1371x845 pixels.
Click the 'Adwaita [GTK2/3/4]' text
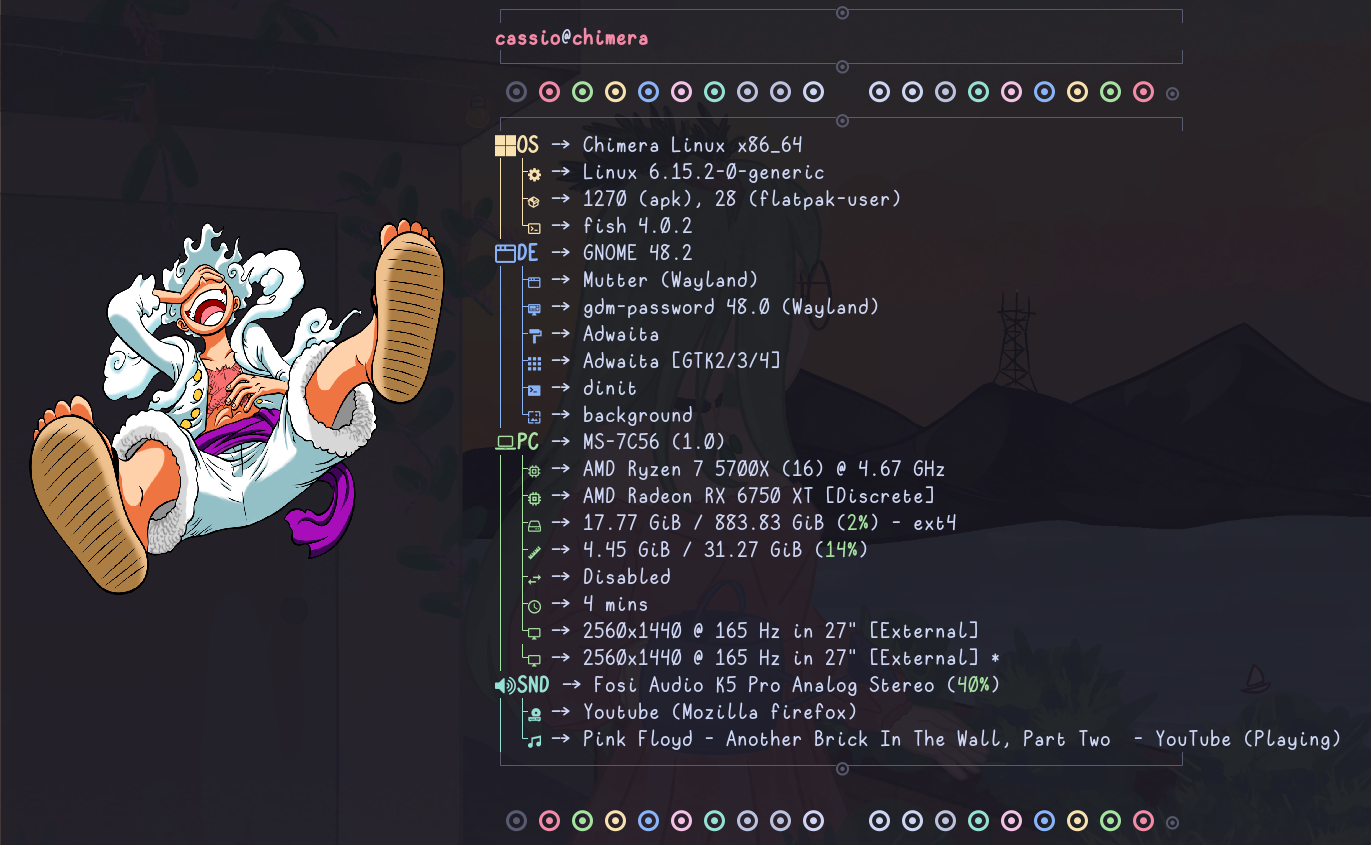tap(682, 362)
